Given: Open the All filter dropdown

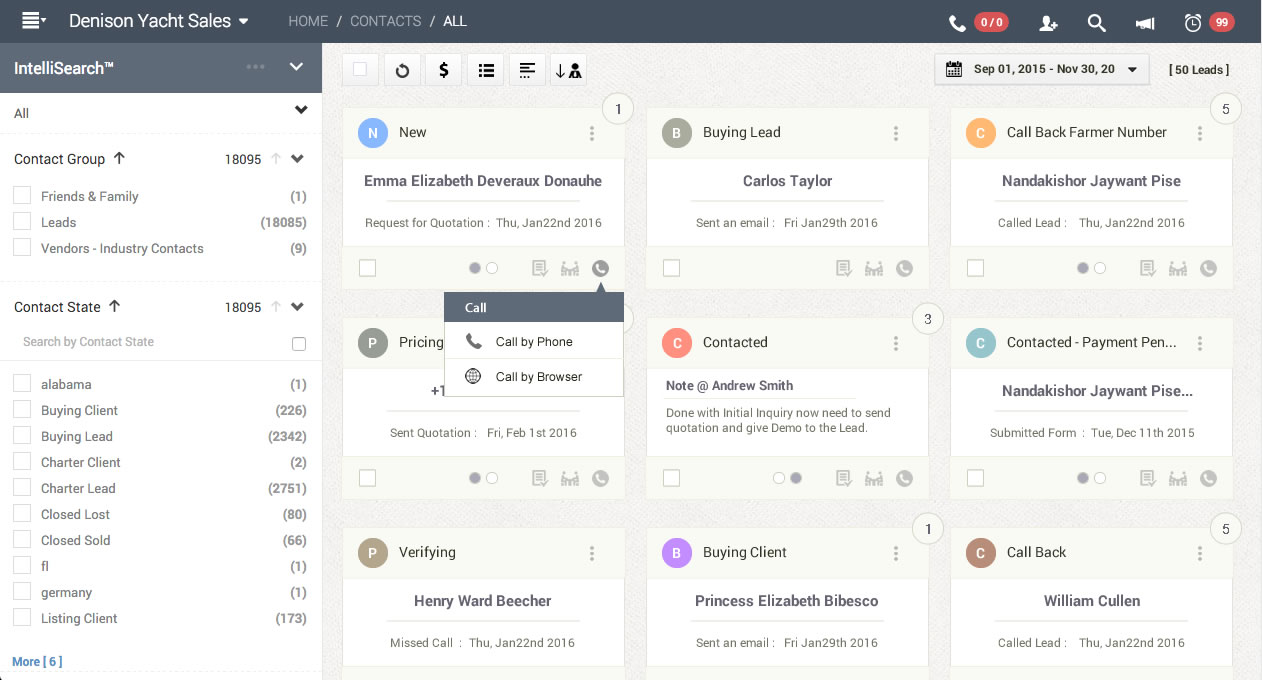Looking at the screenshot, I should point(301,111).
